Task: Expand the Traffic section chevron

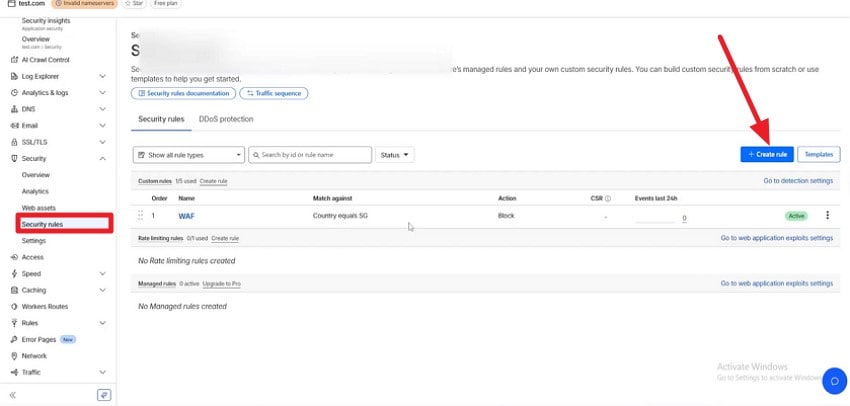Action: click(102, 372)
